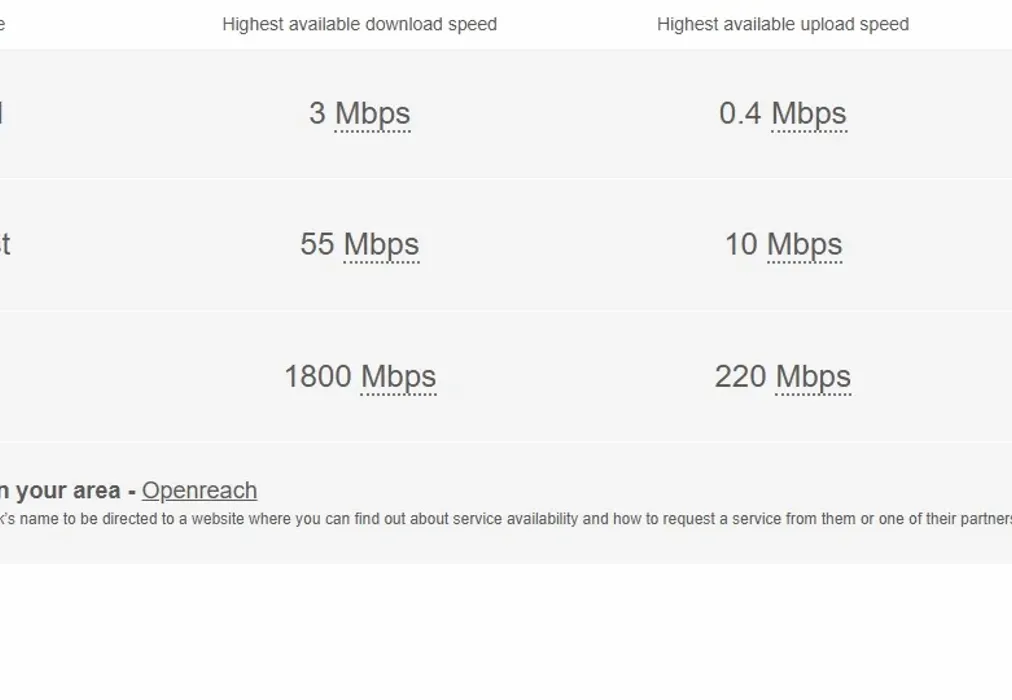Viewport: 1012px width, 700px height.
Task: Click the Highest available download speed header
Action: (x=359, y=25)
